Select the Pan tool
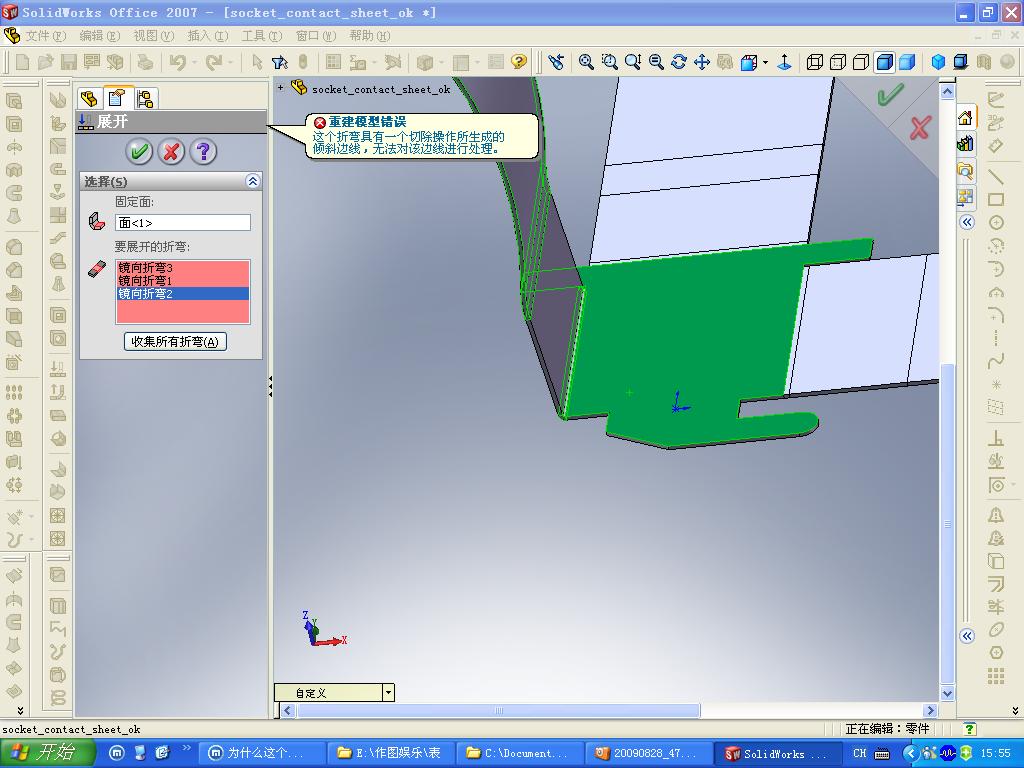The height and width of the screenshot is (768, 1024). click(x=701, y=62)
